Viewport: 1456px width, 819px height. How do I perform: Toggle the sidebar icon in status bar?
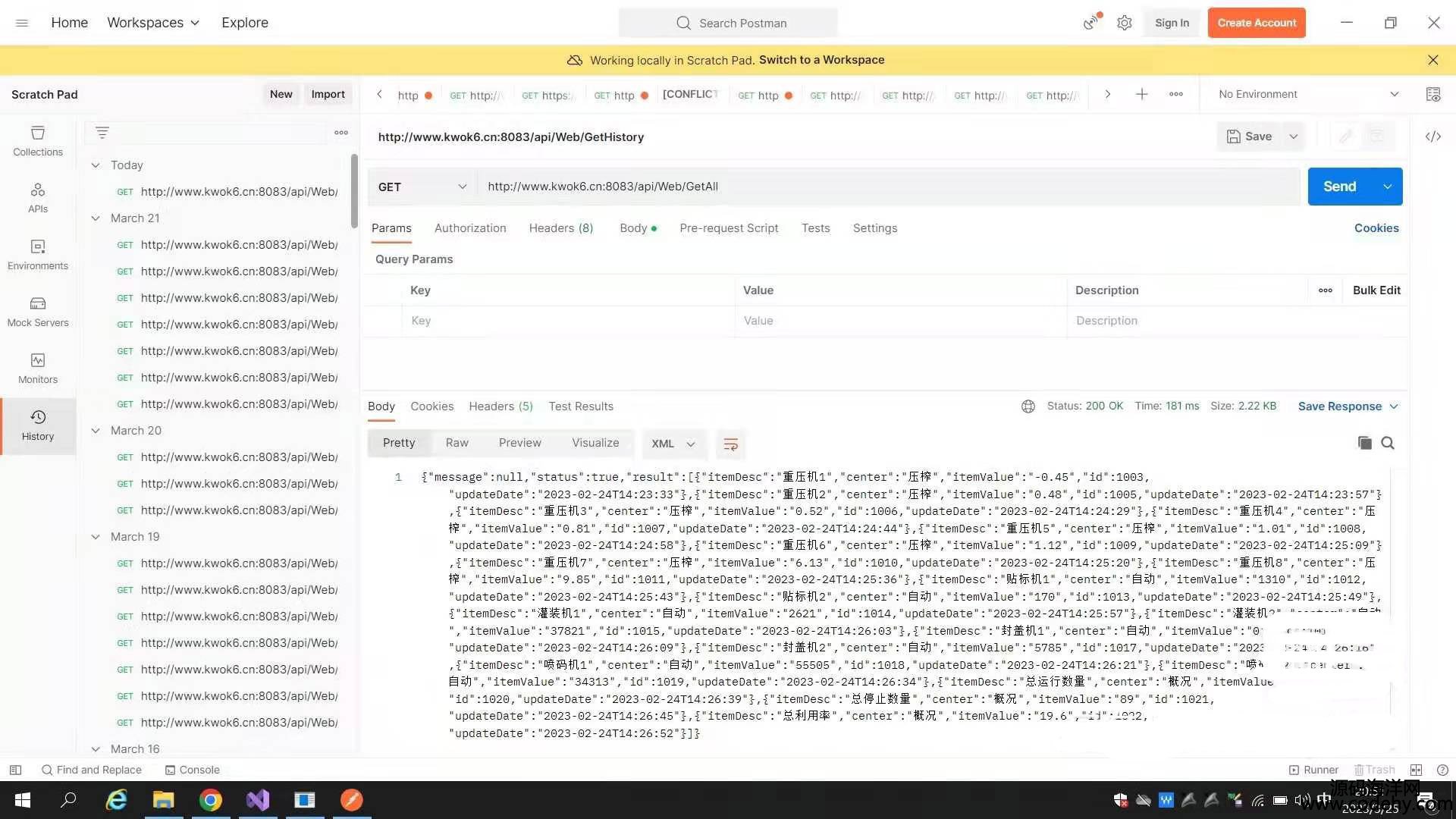15,770
